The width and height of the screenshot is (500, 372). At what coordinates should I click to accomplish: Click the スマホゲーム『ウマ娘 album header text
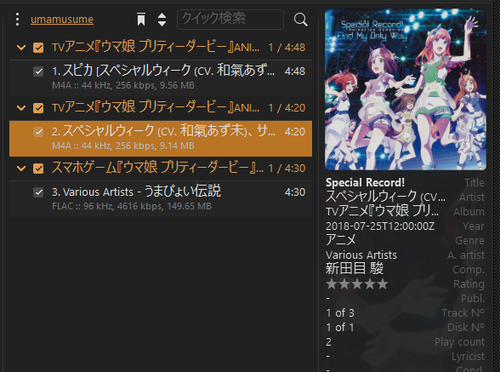click(x=157, y=168)
